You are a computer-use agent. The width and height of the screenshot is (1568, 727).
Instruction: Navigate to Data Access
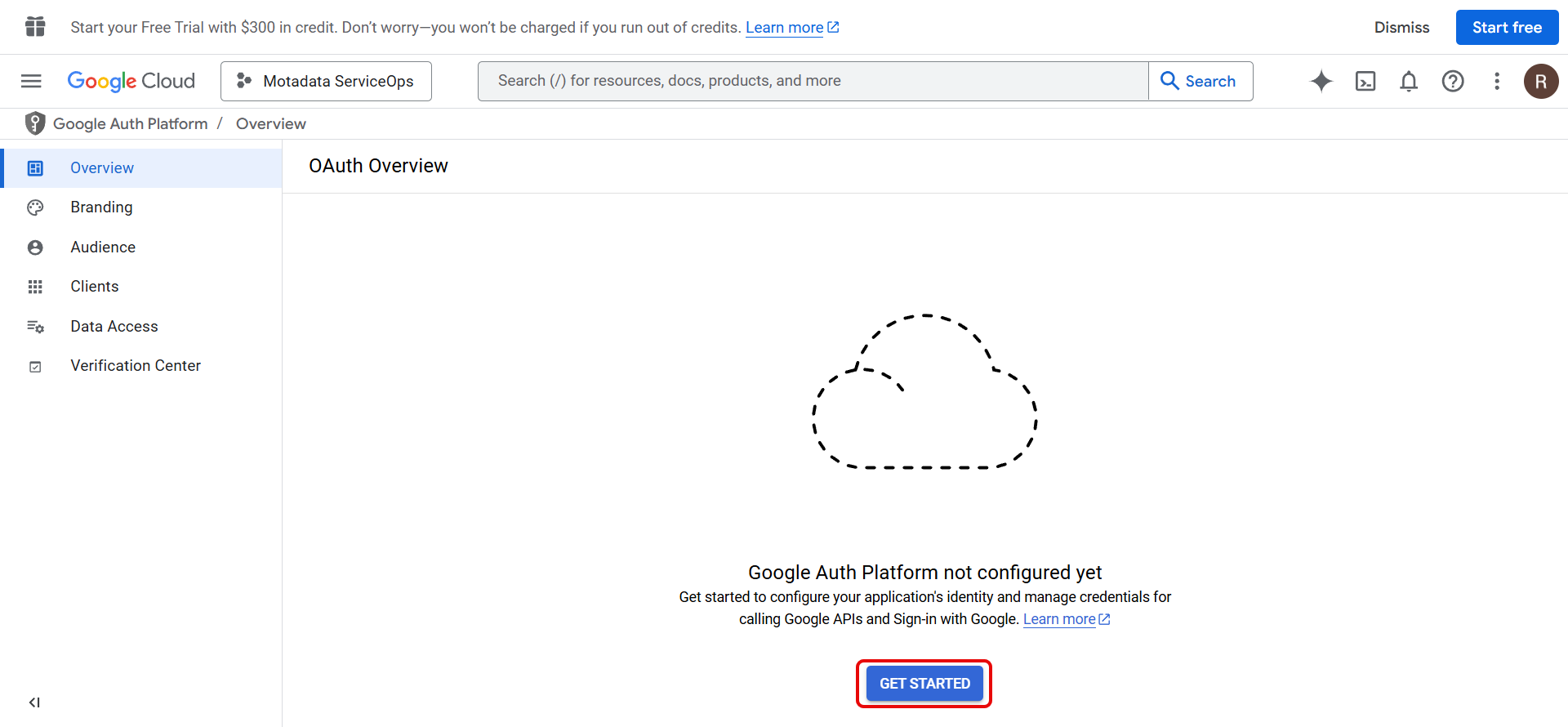click(114, 327)
